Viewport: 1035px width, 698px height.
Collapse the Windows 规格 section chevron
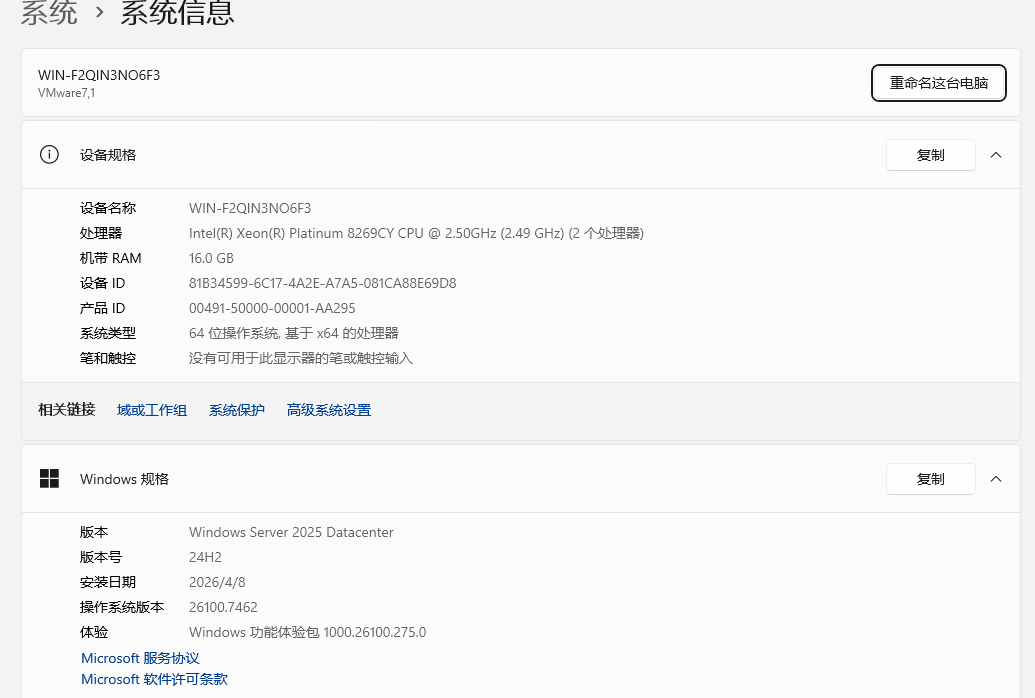click(996, 479)
